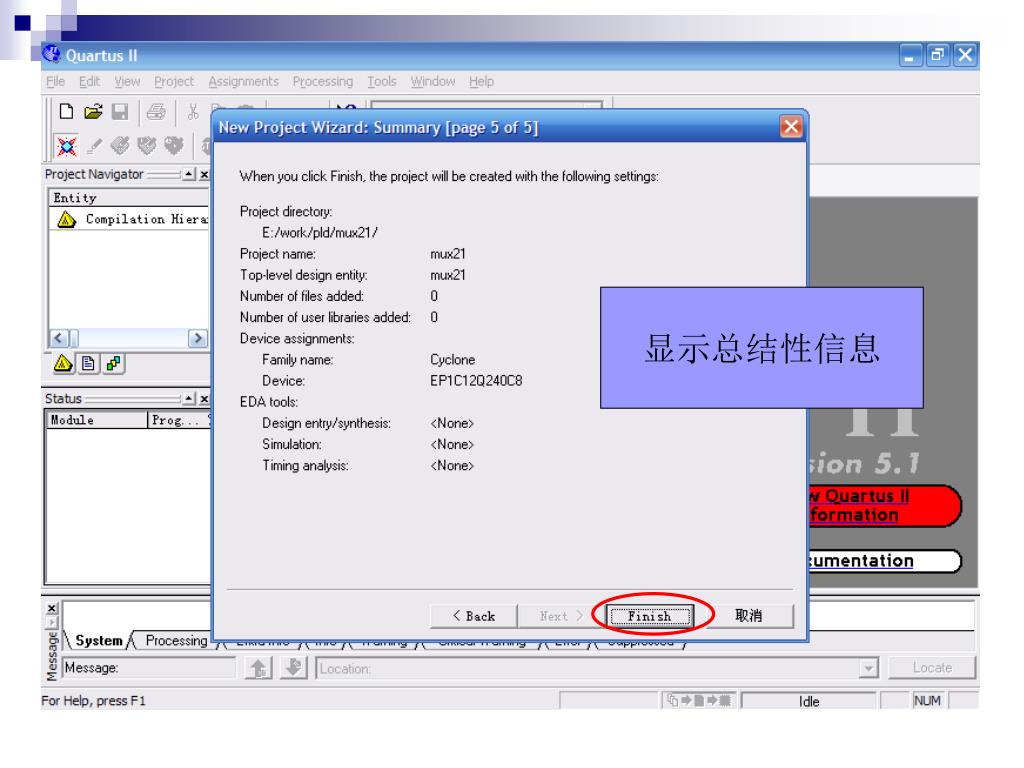Viewport: 1024px width, 768px height.
Task: Click inside the Message field
Action: coord(149,668)
